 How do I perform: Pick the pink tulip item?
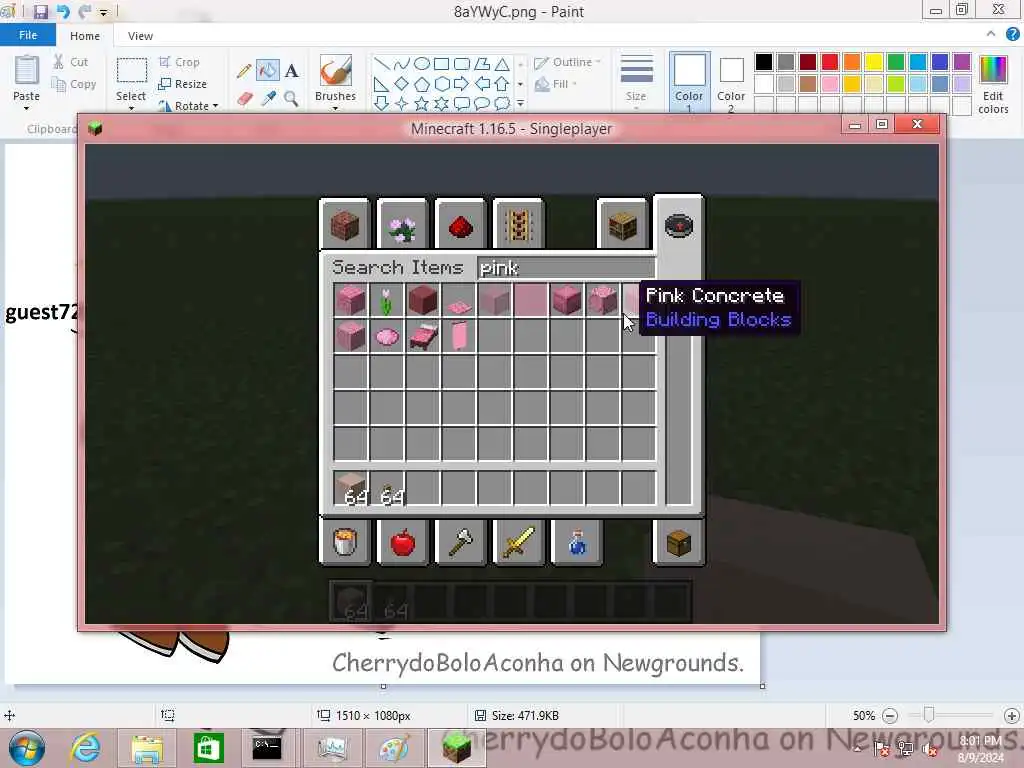click(x=387, y=300)
